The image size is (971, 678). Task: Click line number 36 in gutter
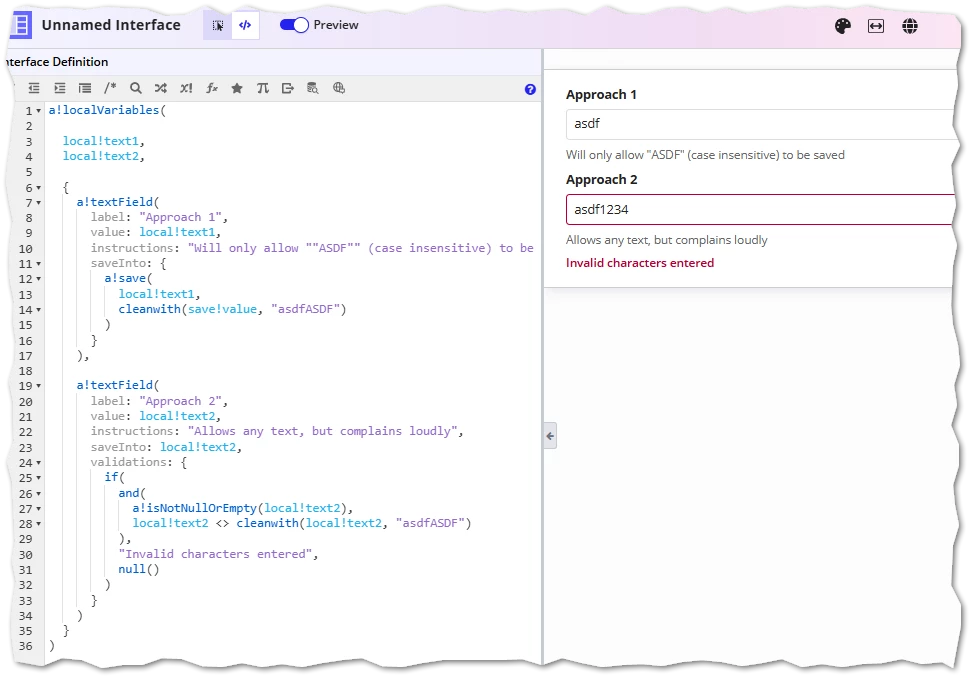[x=25, y=646]
